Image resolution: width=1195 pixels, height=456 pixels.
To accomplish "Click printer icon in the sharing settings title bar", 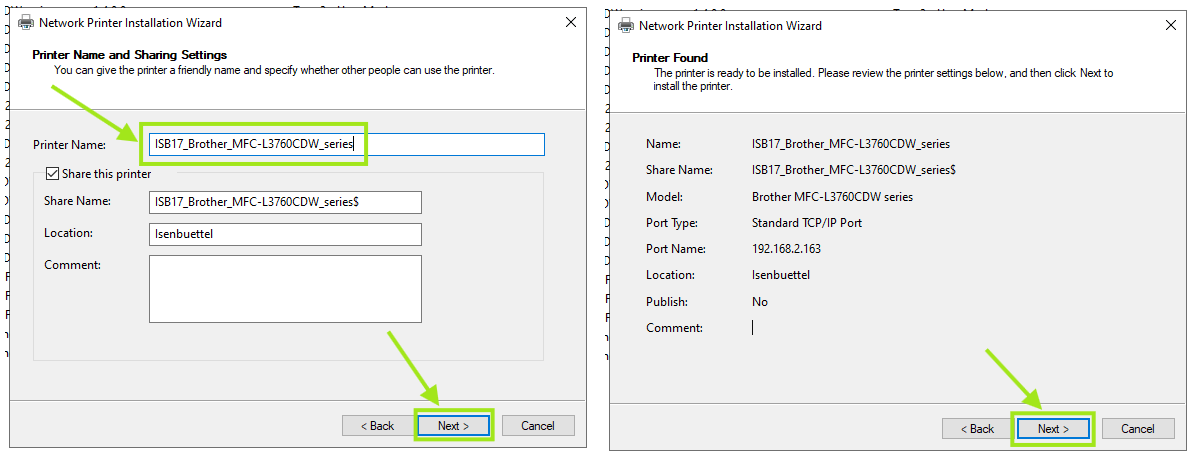I will 27,22.
